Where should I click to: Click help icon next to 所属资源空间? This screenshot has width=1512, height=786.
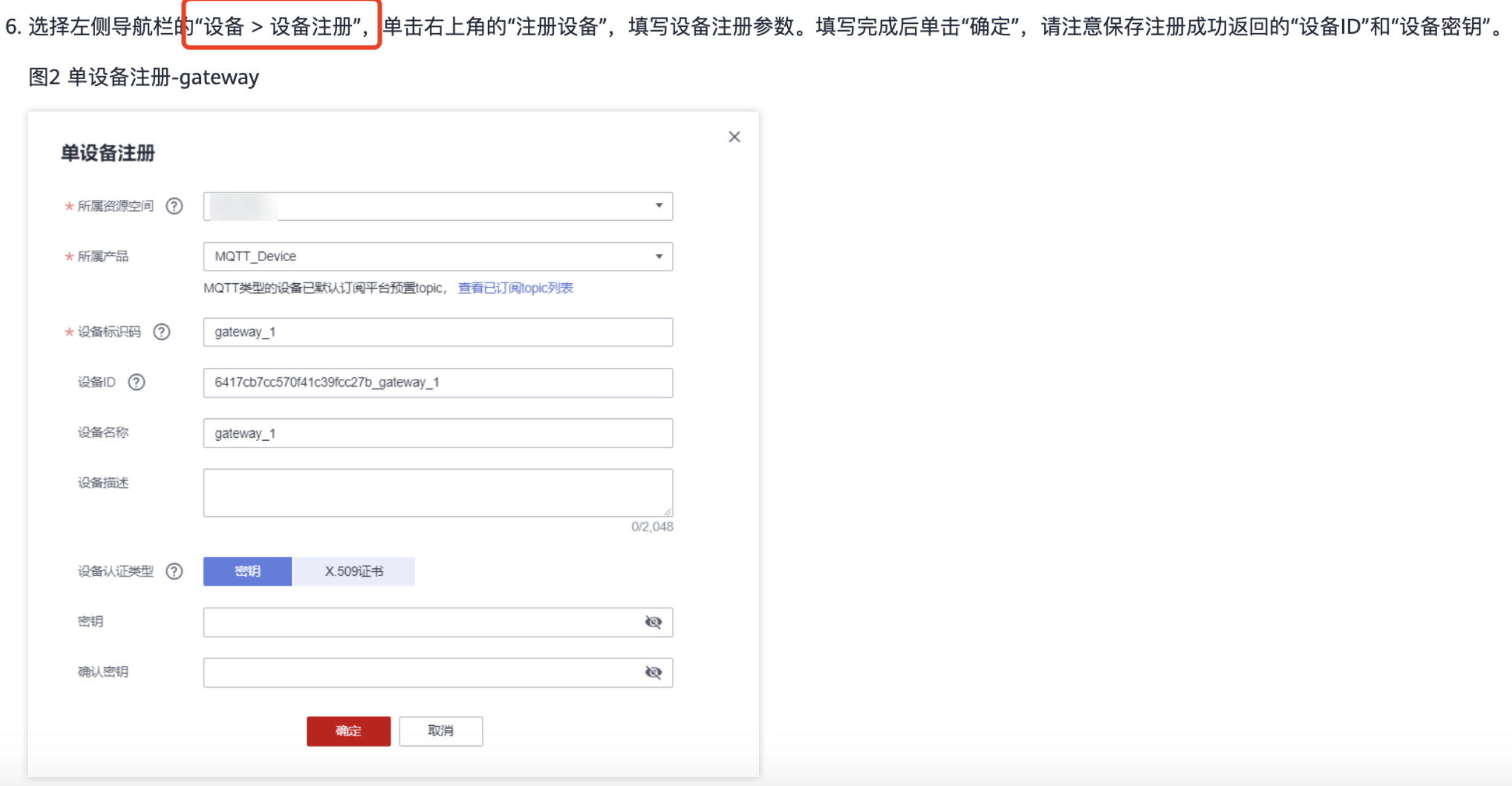pyautogui.click(x=174, y=206)
